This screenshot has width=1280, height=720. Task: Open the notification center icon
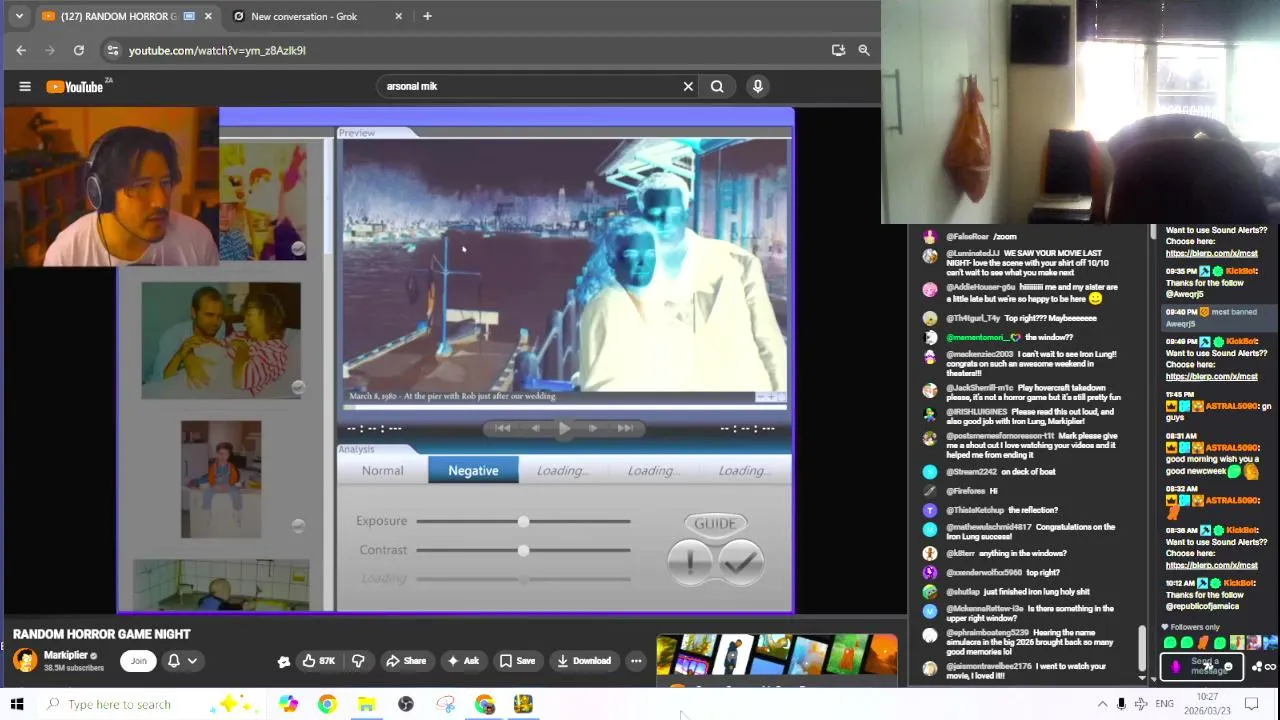[1251, 704]
